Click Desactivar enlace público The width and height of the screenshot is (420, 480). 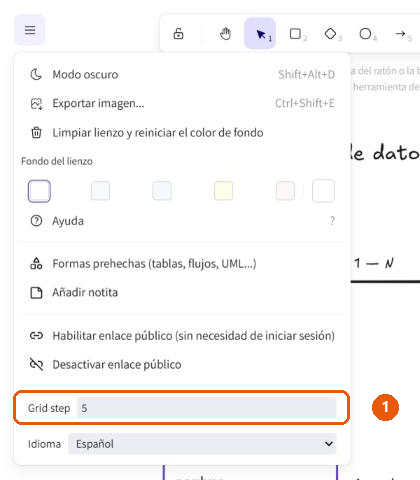(182, 364)
